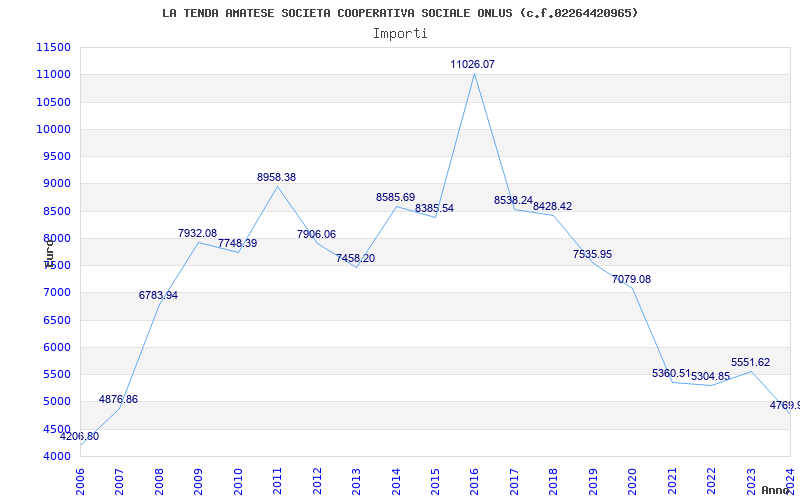Select the 2006 x-axis year label
The height and width of the screenshot is (500, 800).
pos(80,482)
